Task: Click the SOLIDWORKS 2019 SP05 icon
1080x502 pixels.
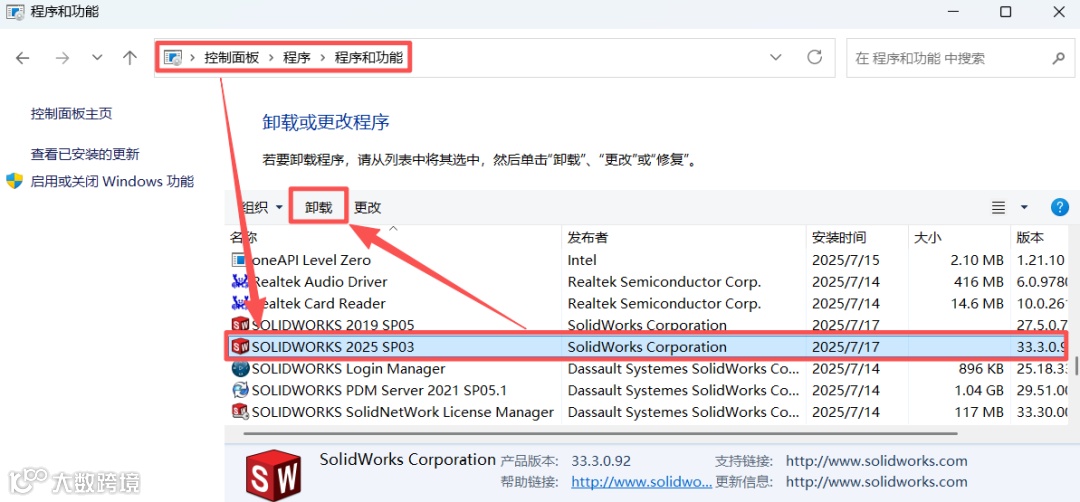Action: pyautogui.click(x=240, y=324)
